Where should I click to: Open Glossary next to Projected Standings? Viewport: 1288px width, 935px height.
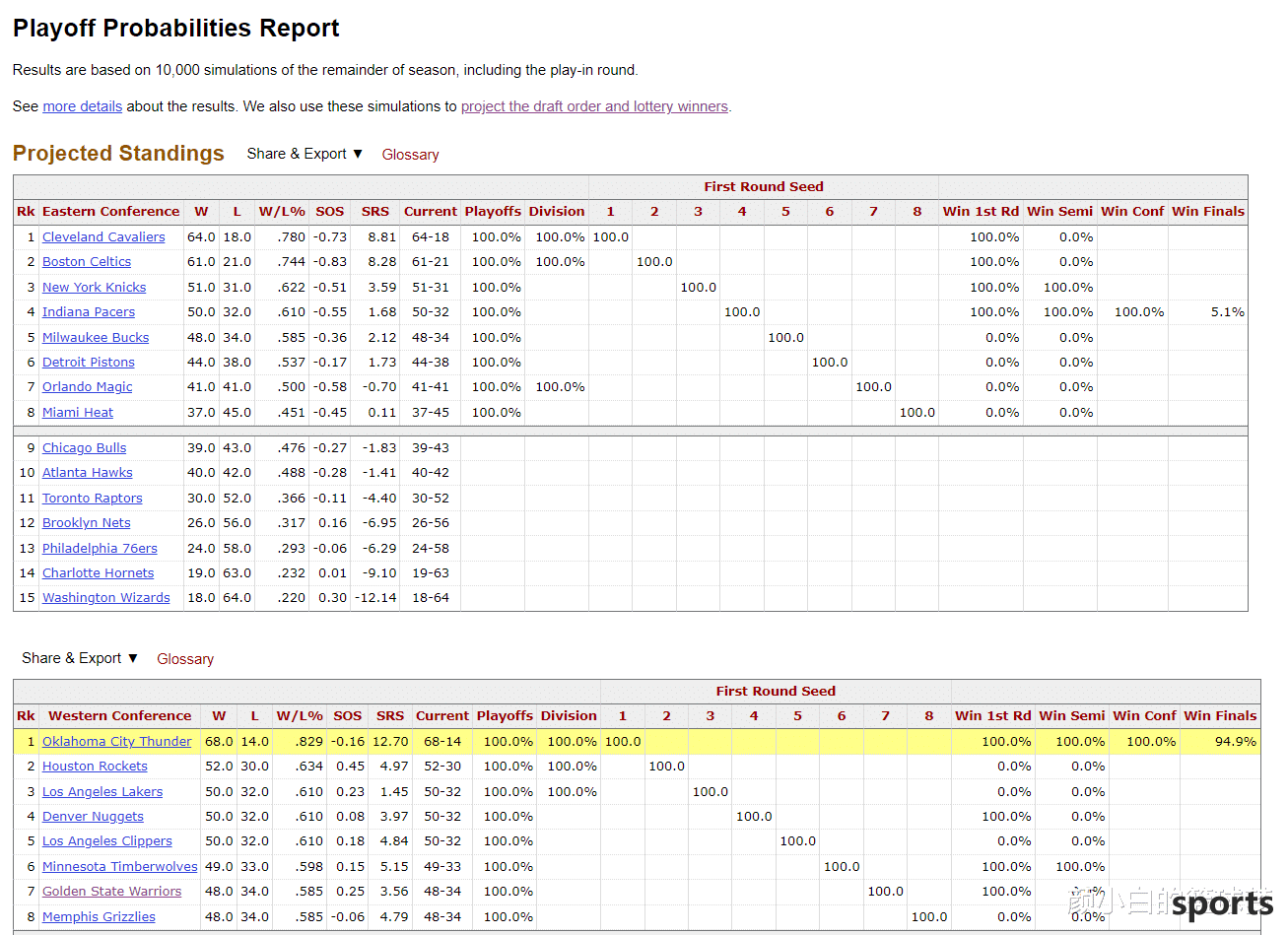click(x=410, y=155)
